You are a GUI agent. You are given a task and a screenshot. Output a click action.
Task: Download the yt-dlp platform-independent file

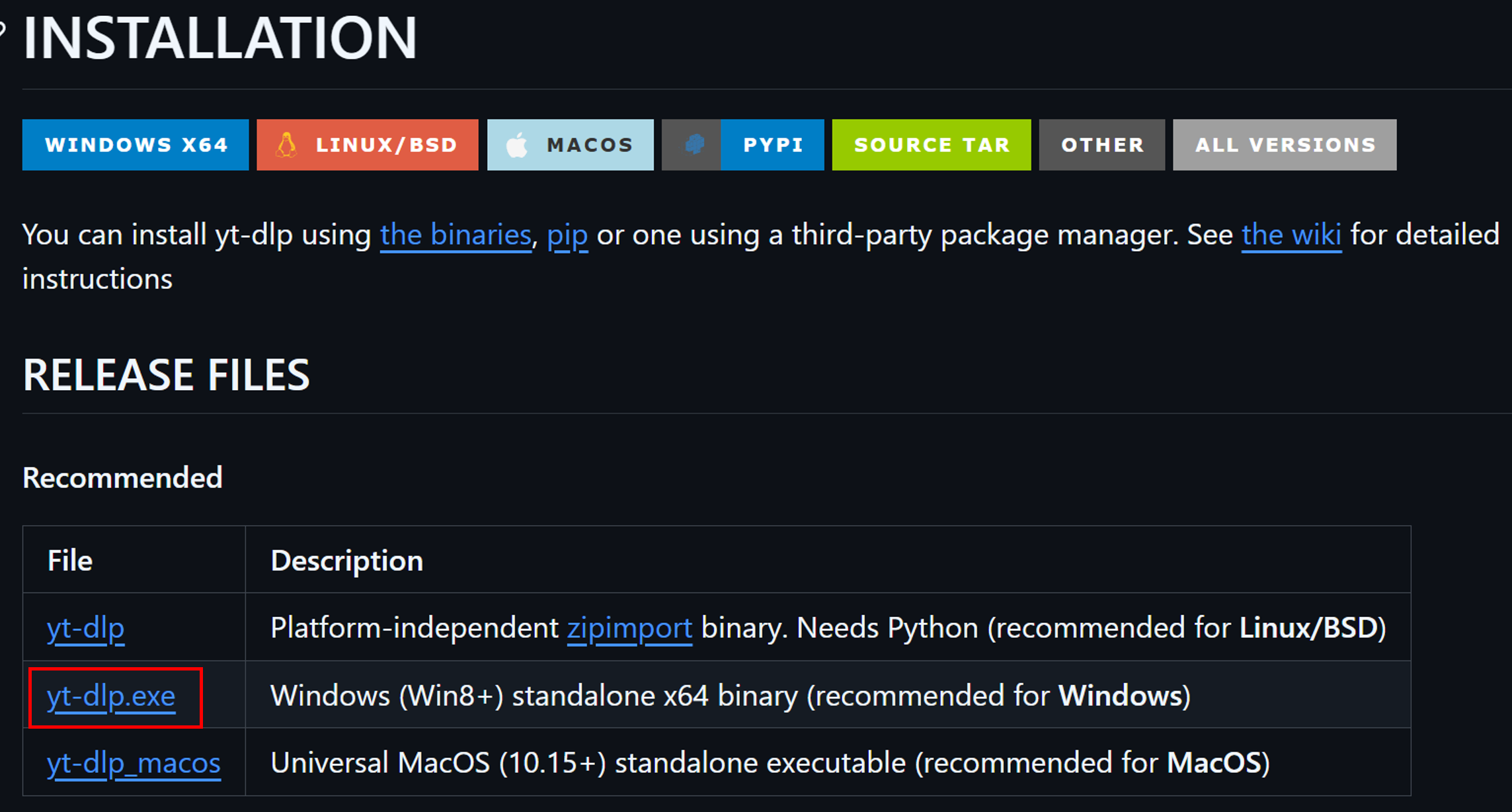coord(85,628)
